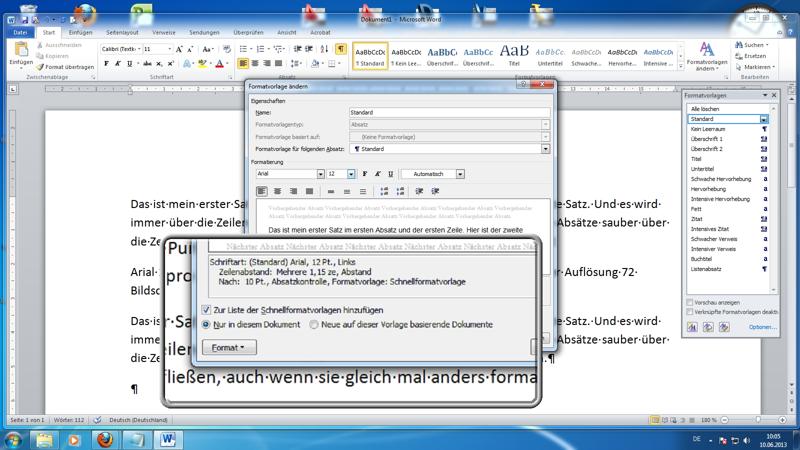Viewport: 800px width, 450px height.
Task: Apply subscript formatting in ribbon
Action: (159, 64)
